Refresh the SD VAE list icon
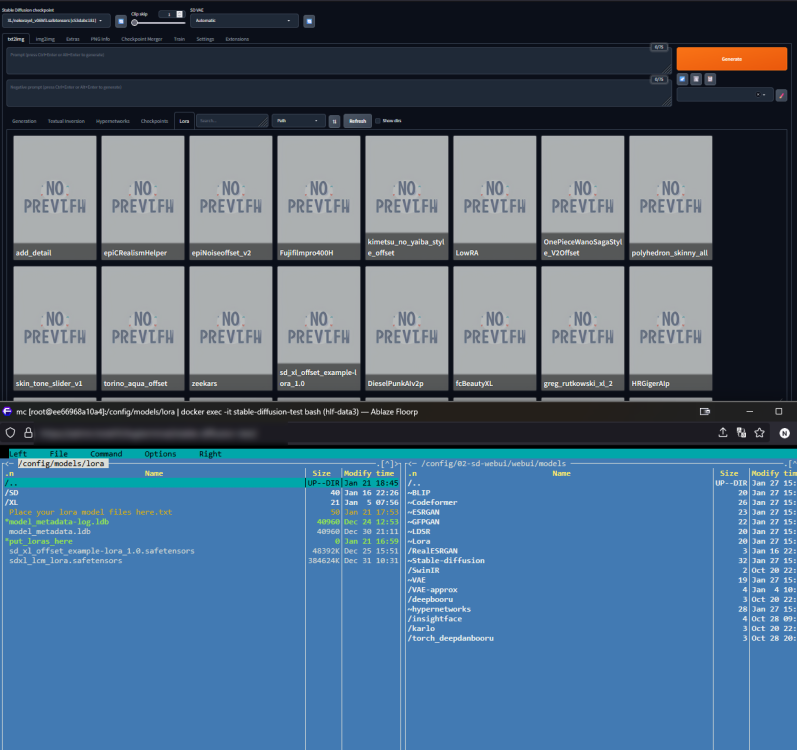Screen dimensions: 797x750 pos(309,21)
